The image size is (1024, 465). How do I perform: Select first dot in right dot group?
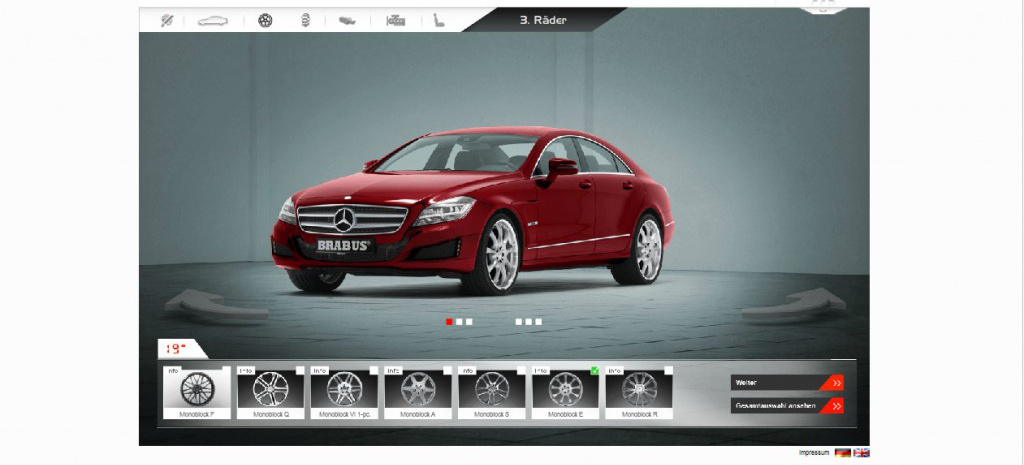click(x=519, y=321)
